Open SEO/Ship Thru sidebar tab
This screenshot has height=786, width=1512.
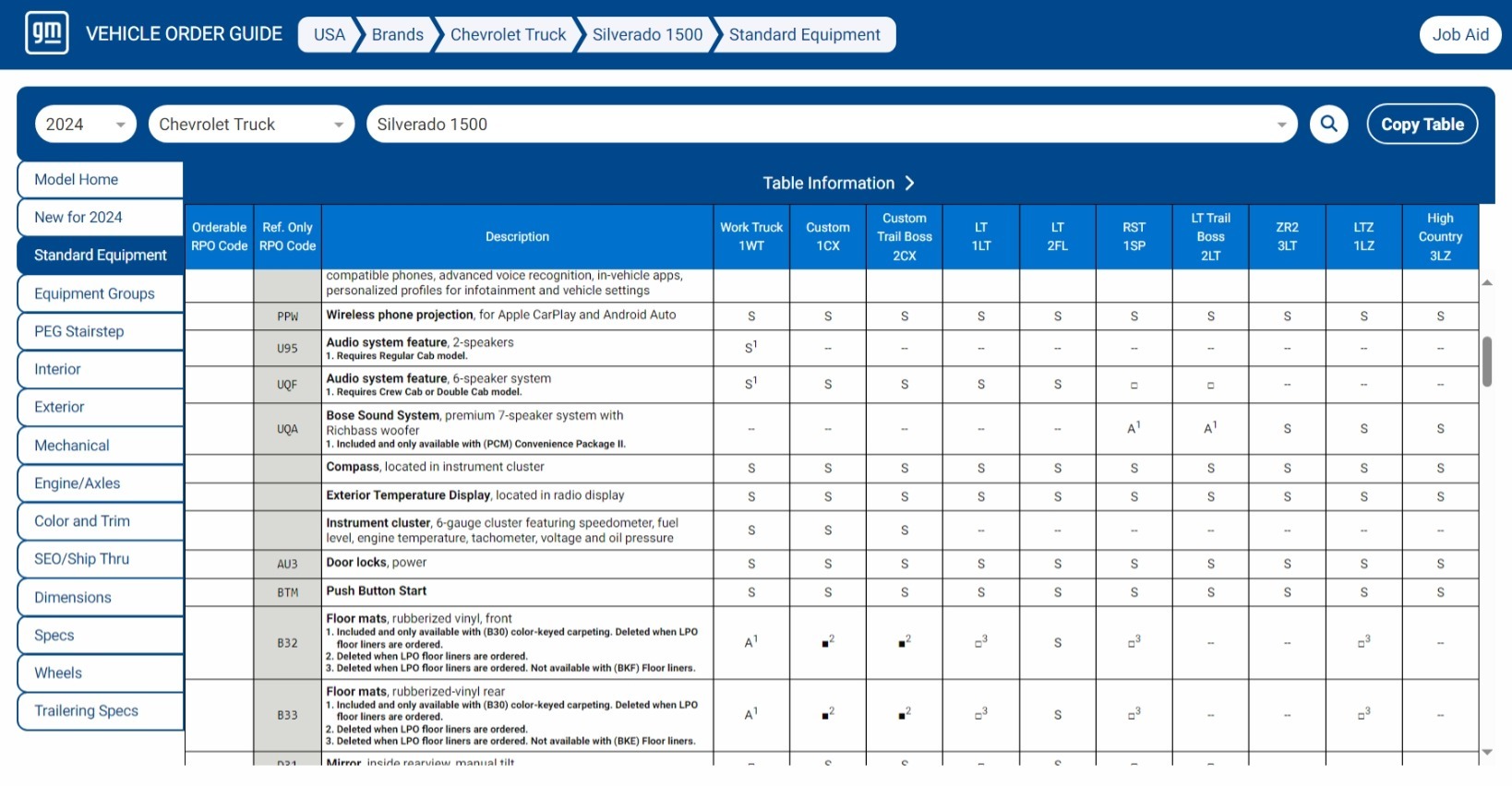pyautogui.click(x=101, y=559)
